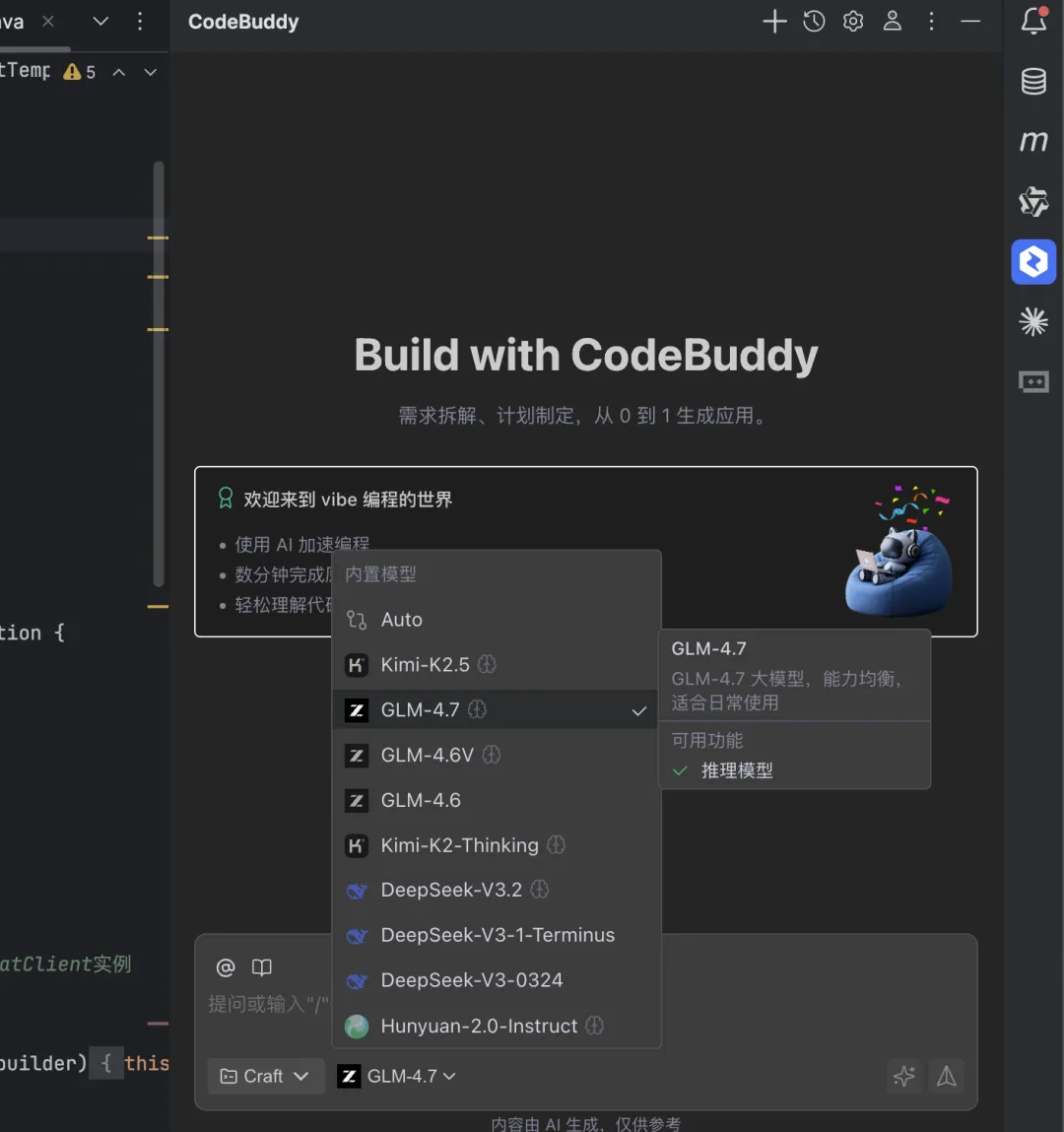Click the @ mention context icon
The height and width of the screenshot is (1132, 1064).
pyautogui.click(x=226, y=967)
